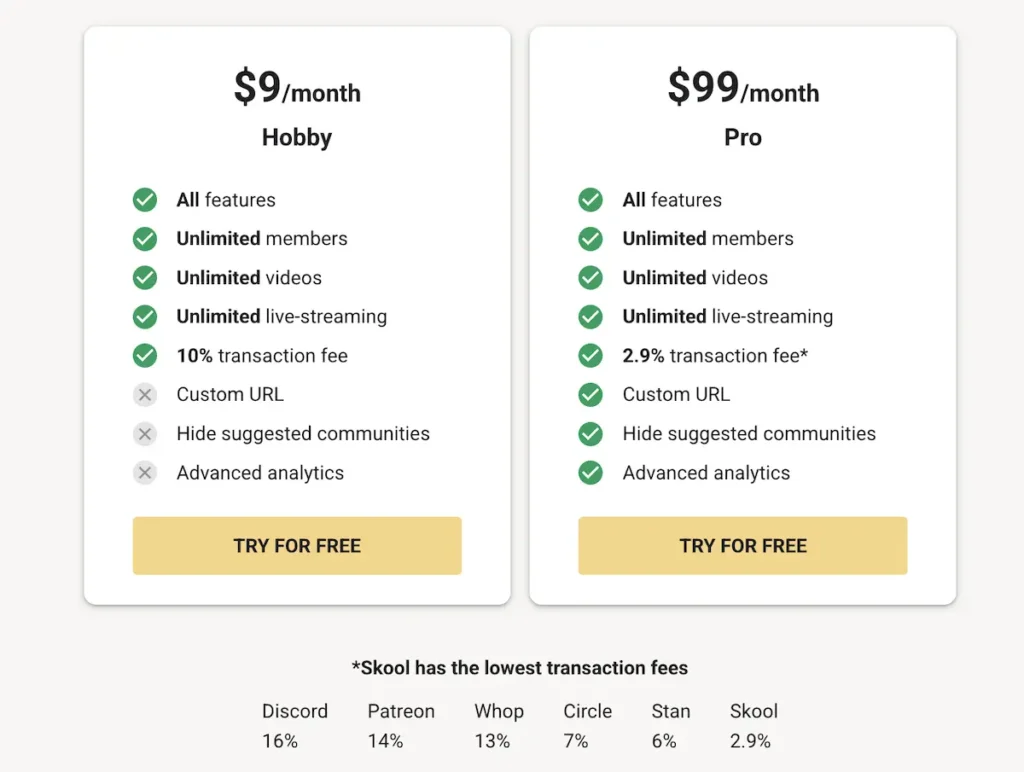Image resolution: width=1024 pixels, height=772 pixels.
Task: Click the Whop 13% comparison entry
Action: pyautogui.click(x=498, y=726)
